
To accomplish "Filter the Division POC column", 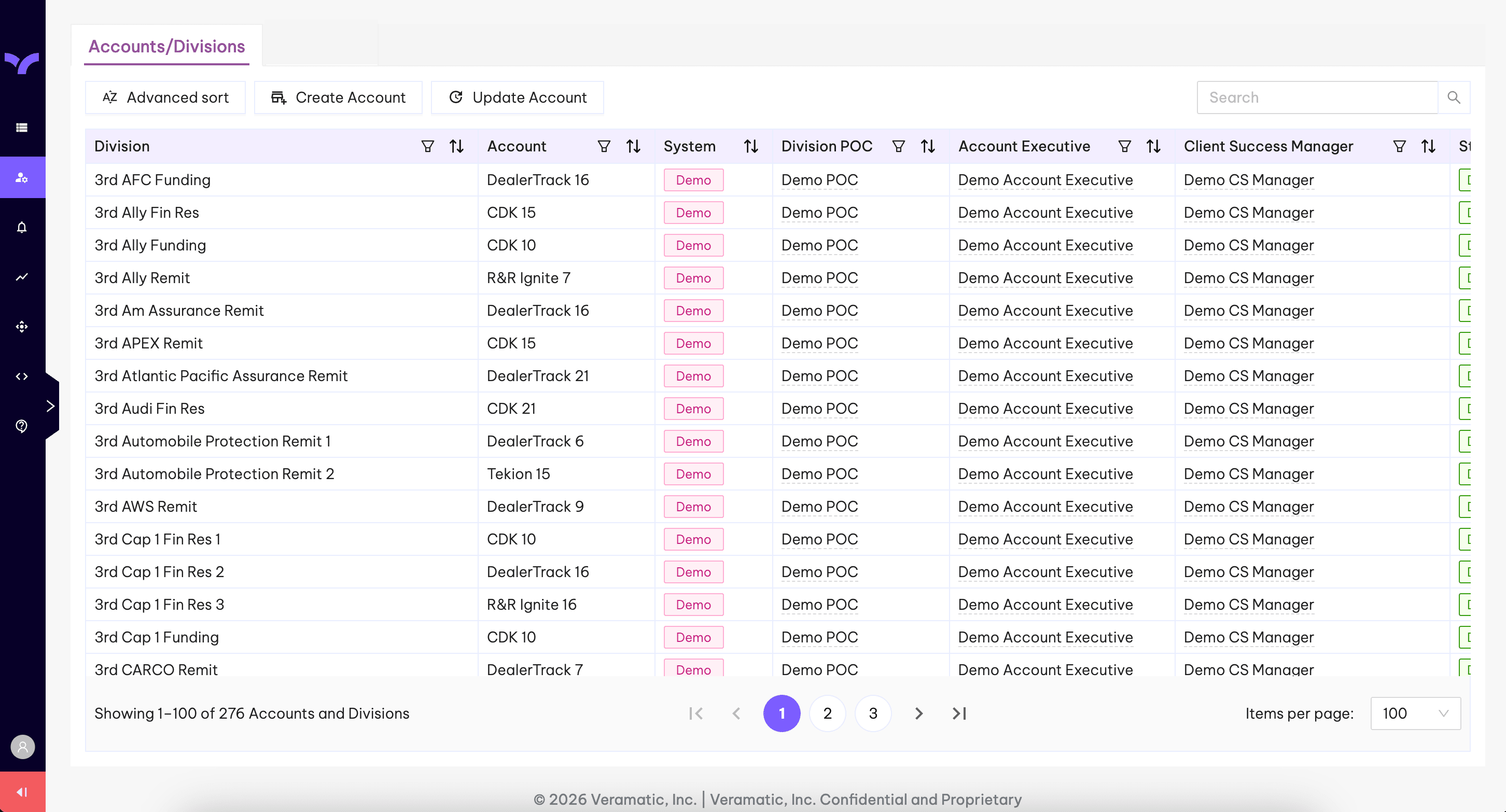I will (899, 146).
